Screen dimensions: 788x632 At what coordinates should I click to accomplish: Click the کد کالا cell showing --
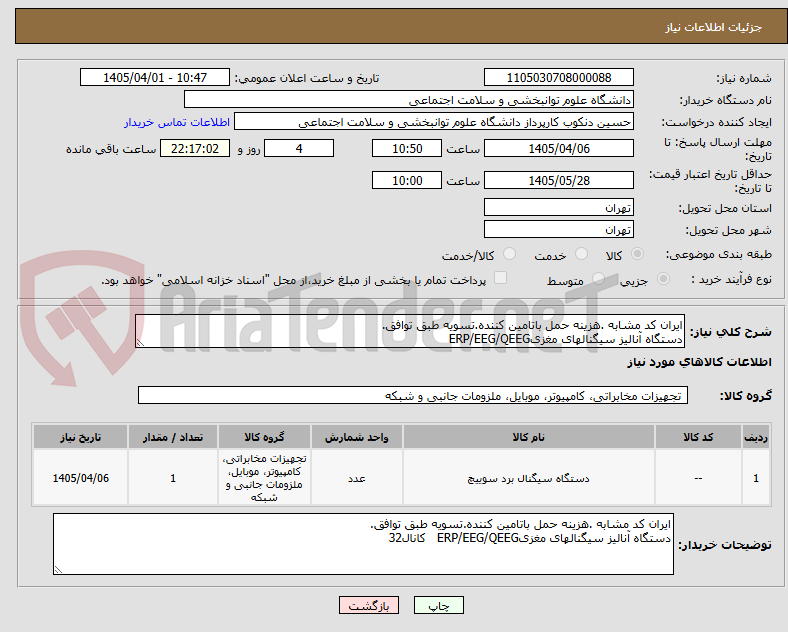tap(698, 478)
